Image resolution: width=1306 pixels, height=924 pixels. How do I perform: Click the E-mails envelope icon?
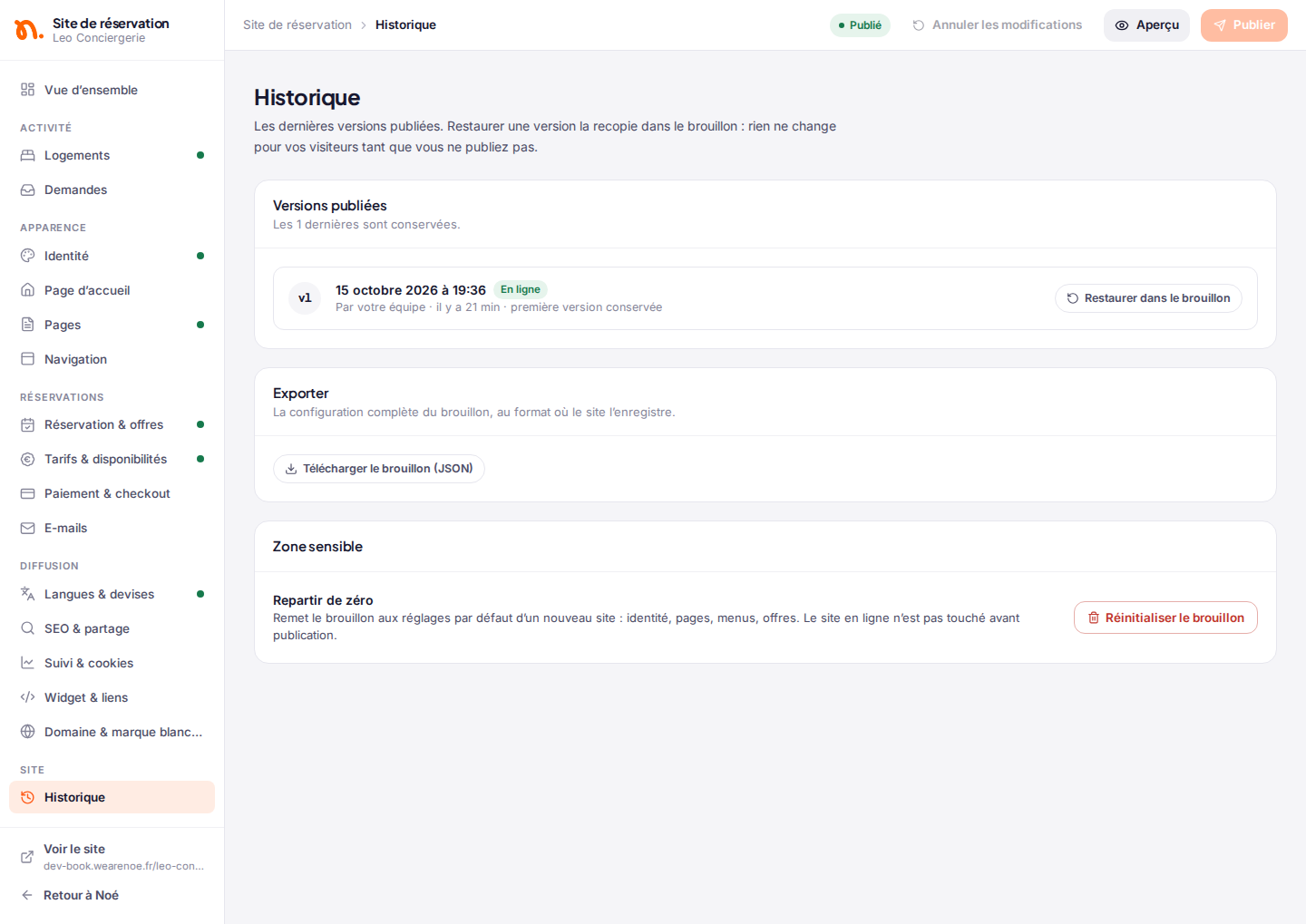(x=28, y=528)
